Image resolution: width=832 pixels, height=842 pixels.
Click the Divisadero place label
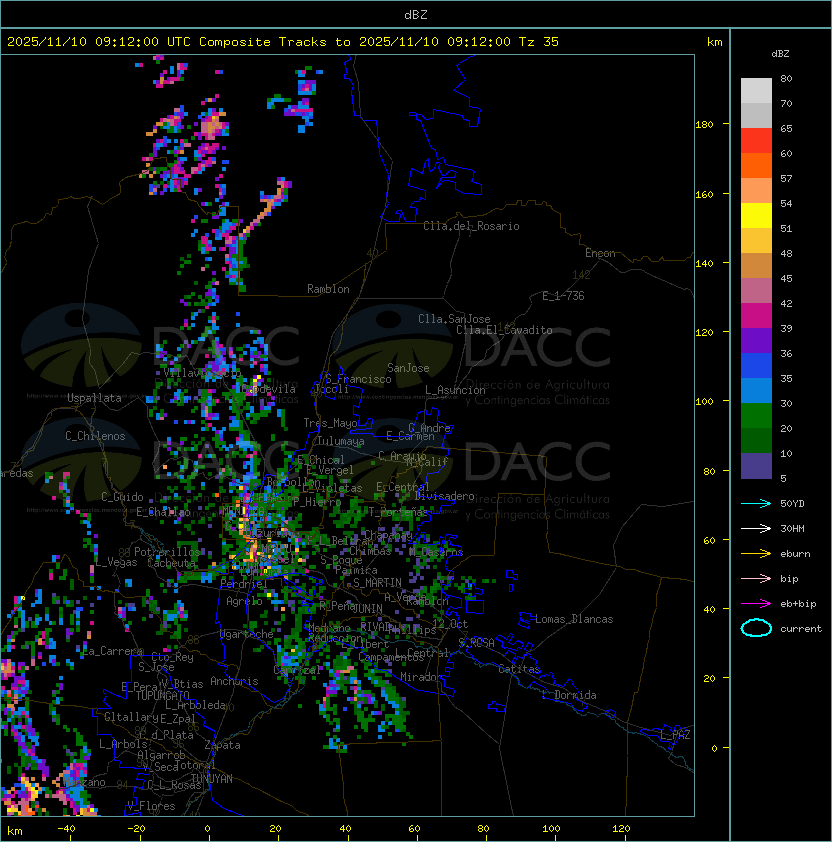(x=444, y=496)
